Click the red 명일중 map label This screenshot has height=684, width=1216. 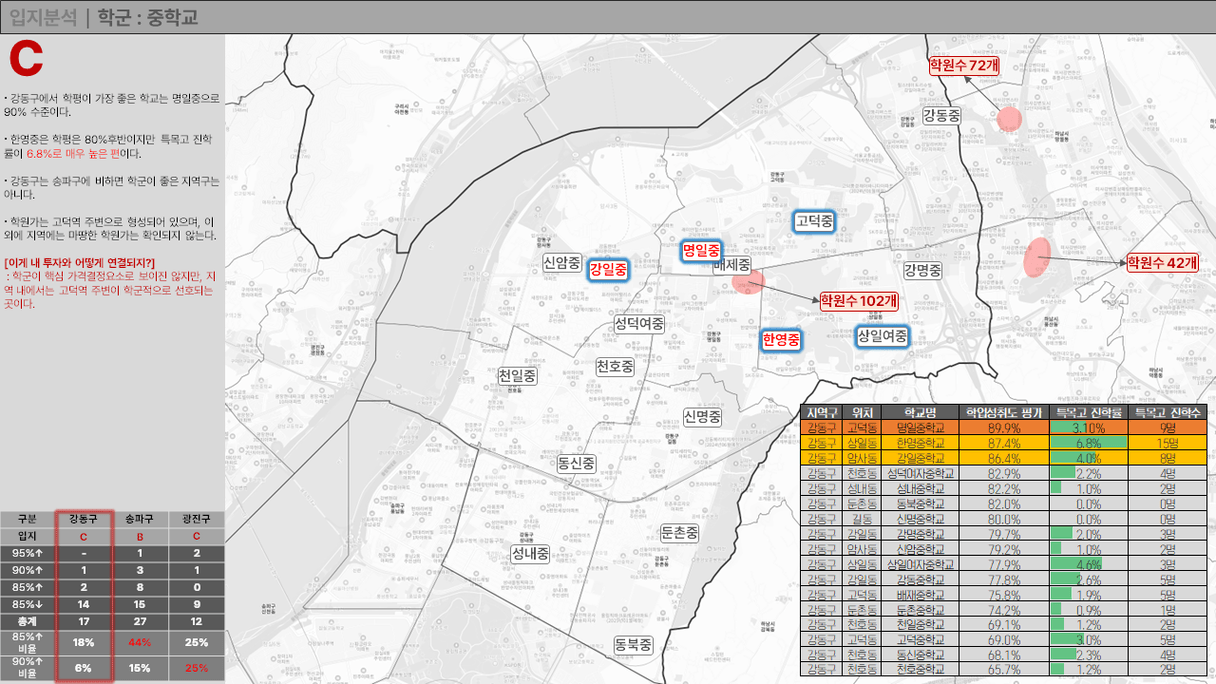[x=701, y=249]
